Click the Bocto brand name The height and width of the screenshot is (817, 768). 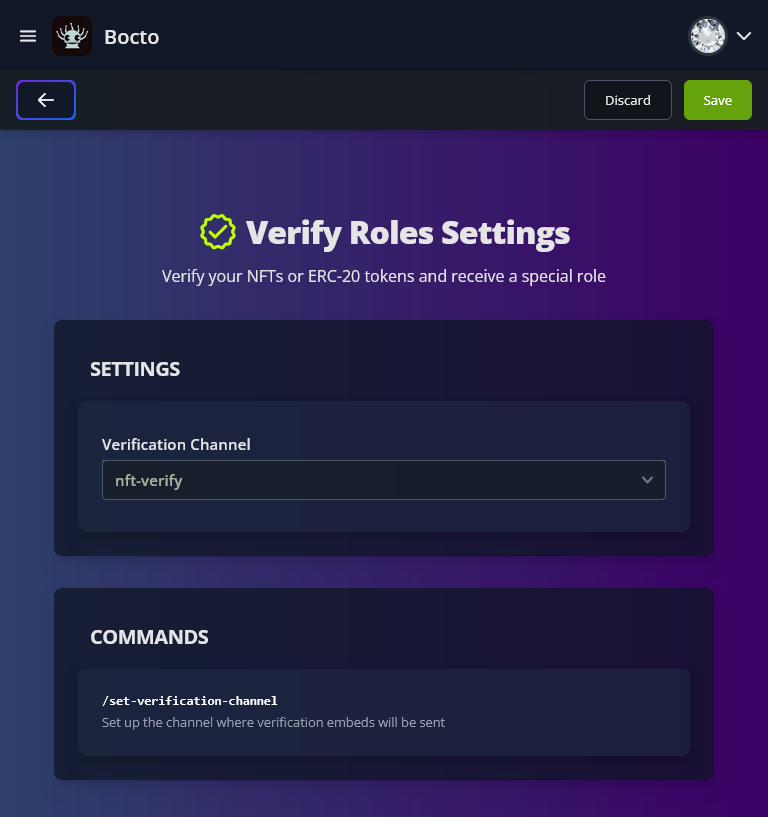point(132,37)
